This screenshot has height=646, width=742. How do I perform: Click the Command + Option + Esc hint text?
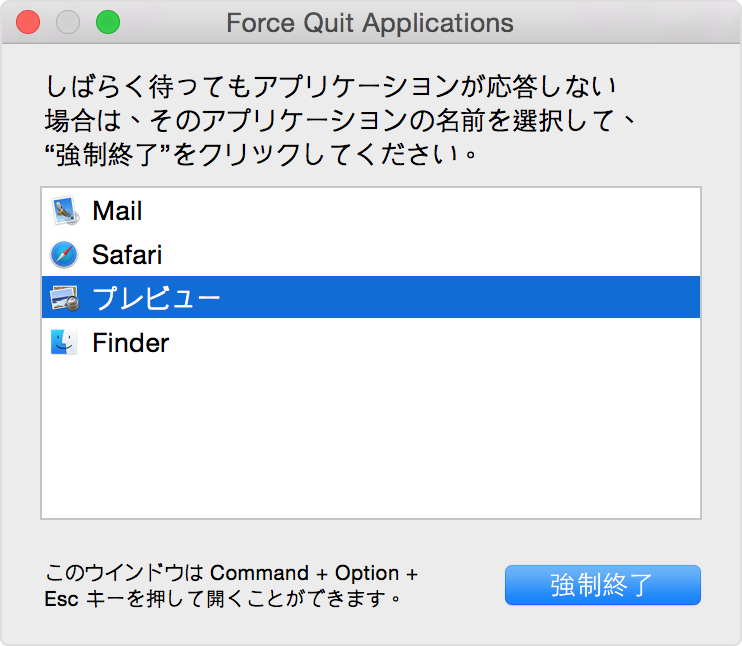pos(231,586)
